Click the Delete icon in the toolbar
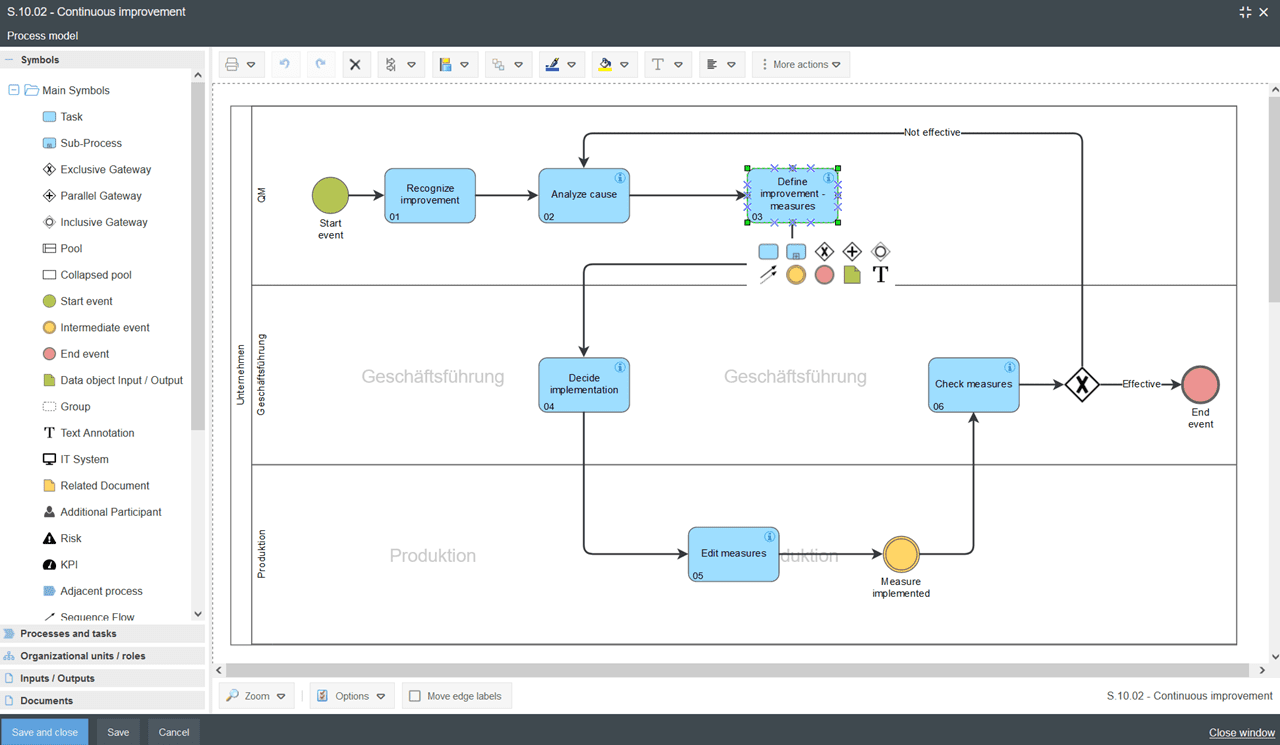The image size is (1280, 745). pyautogui.click(x=356, y=64)
